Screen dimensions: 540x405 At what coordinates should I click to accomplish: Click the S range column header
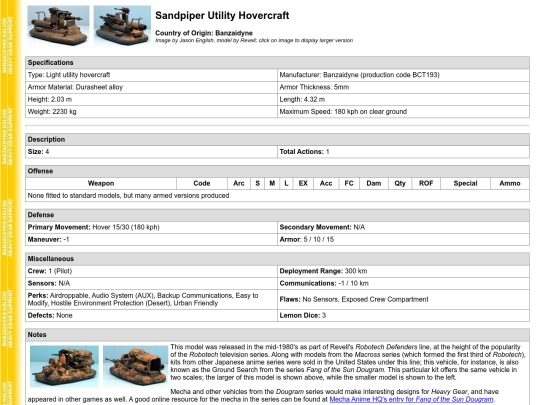[x=258, y=183]
